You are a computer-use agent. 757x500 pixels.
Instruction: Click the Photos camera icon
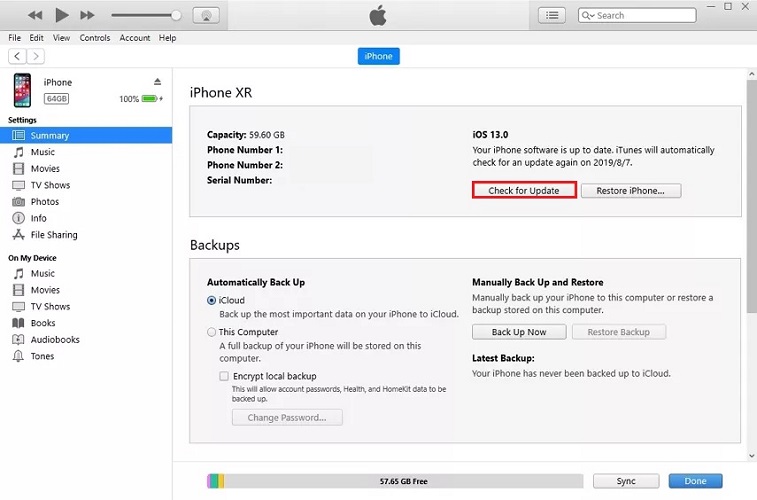tap(18, 202)
